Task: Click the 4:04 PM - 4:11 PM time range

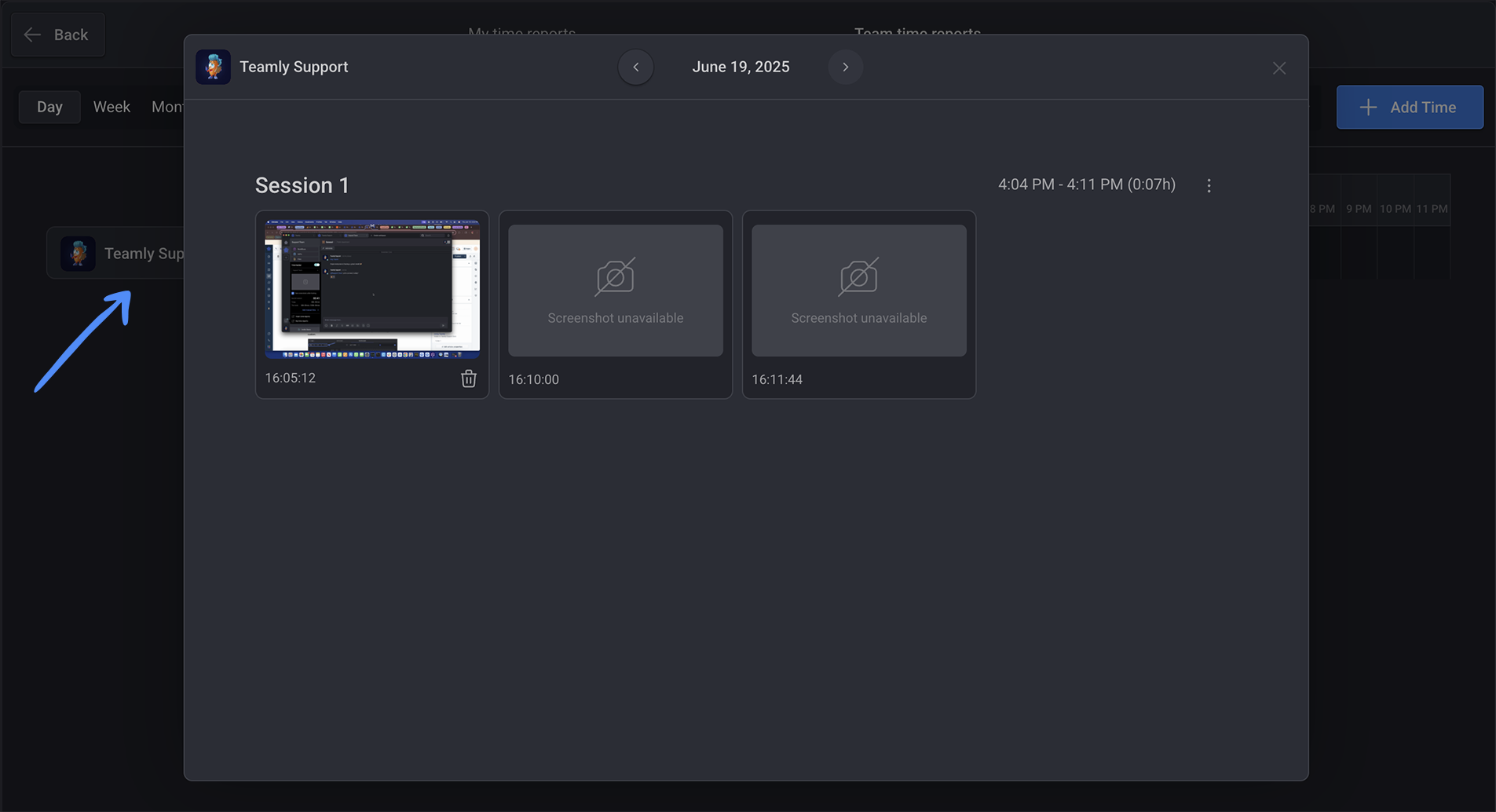Action: (1087, 185)
